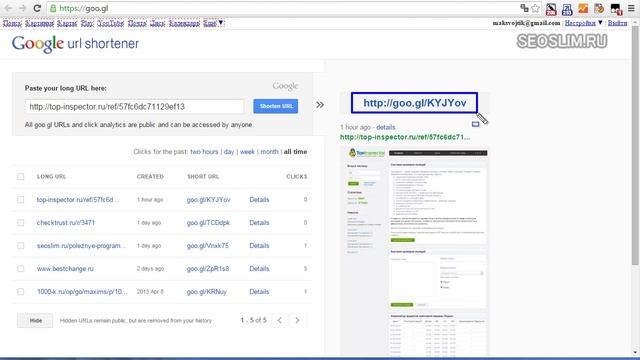Open Карты link in the Google bar
The image size is (640, 360).
(67, 23)
